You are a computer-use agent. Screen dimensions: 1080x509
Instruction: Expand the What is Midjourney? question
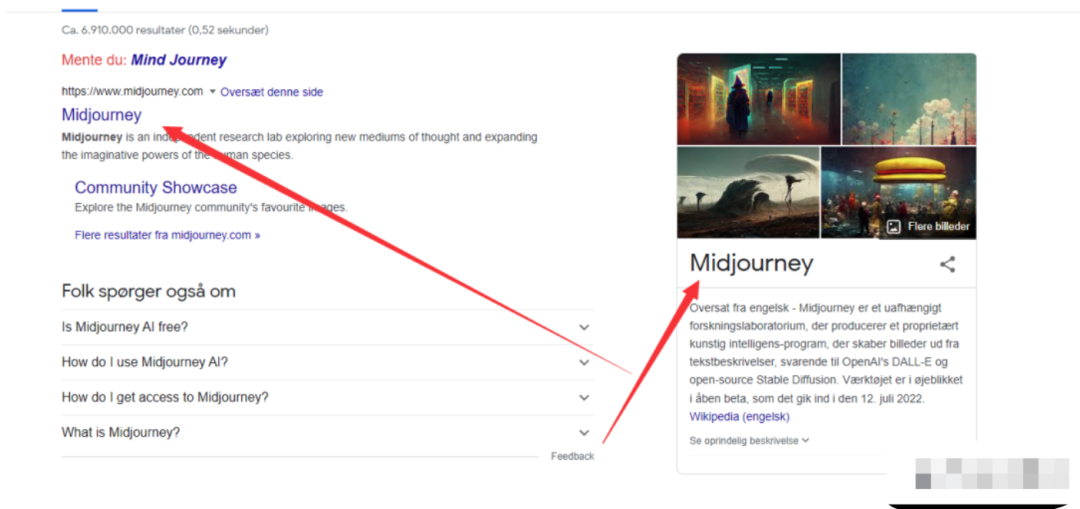[x=327, y=433]
